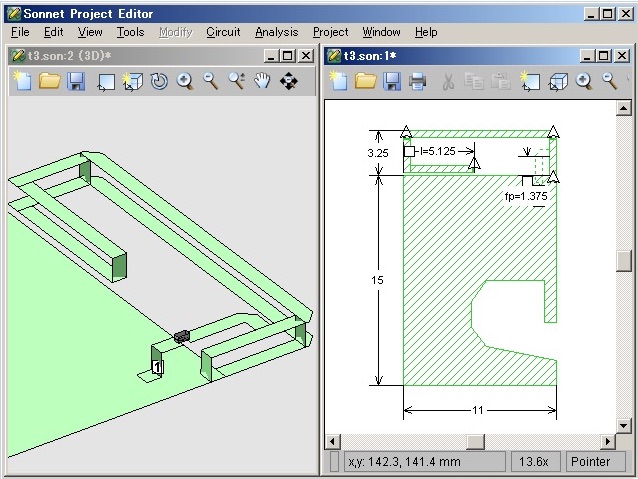Click the 13.6x zoom status field
Screen dimensions: 638x479
(x=535, y=462)
